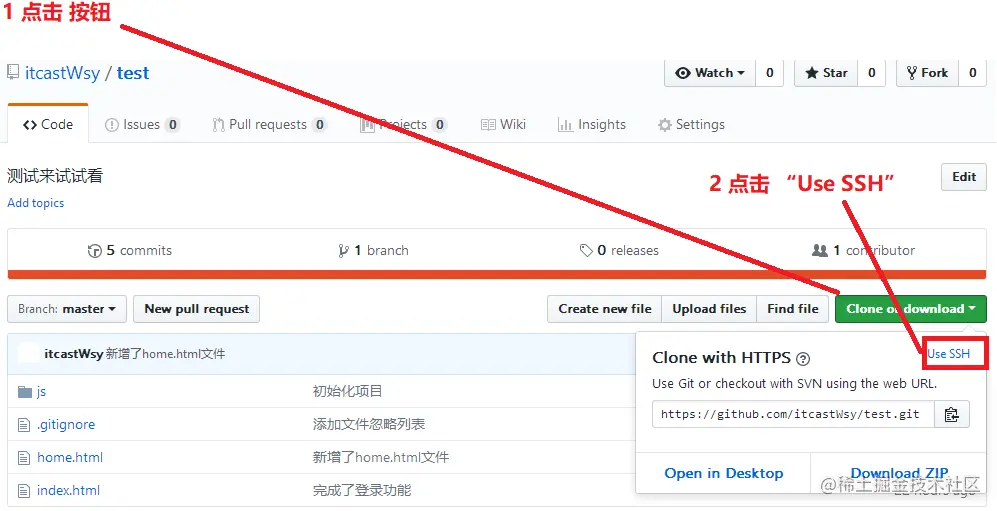Click Find file button
Viewport: 997px width, 511px height.
792,309
